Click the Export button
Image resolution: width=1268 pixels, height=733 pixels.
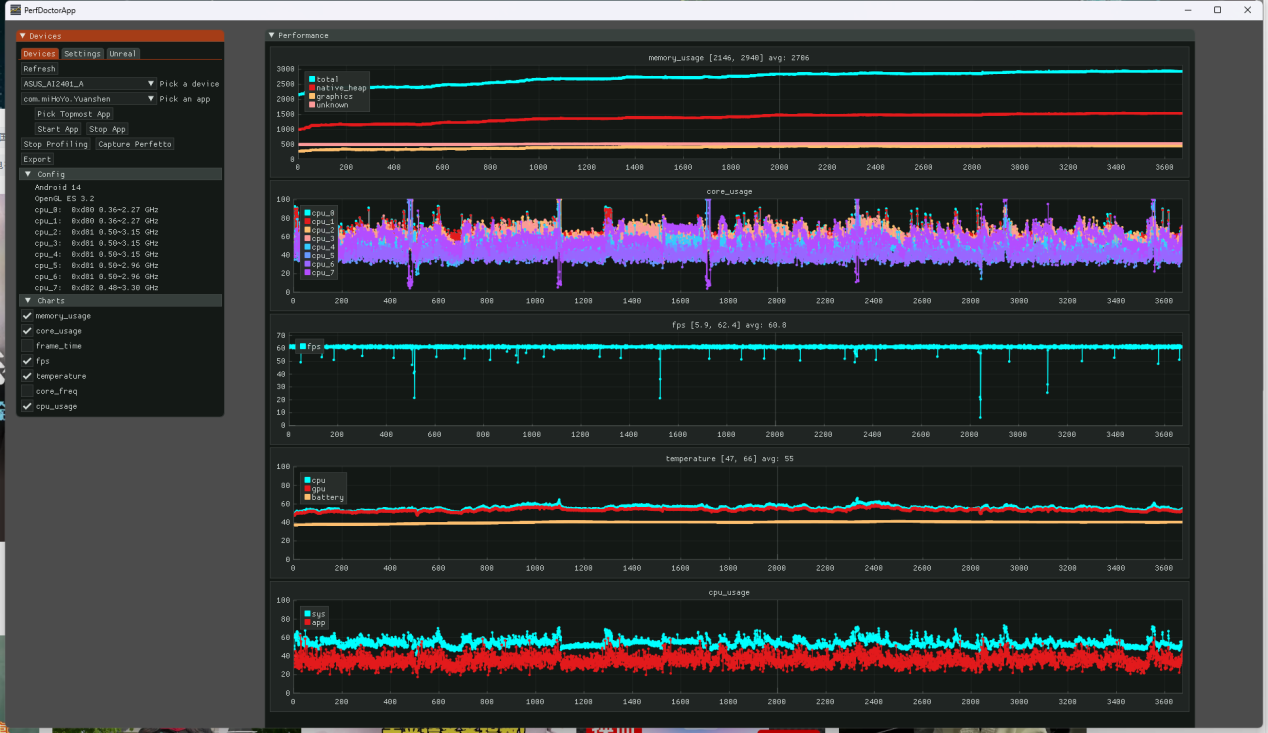coord(37,159)
